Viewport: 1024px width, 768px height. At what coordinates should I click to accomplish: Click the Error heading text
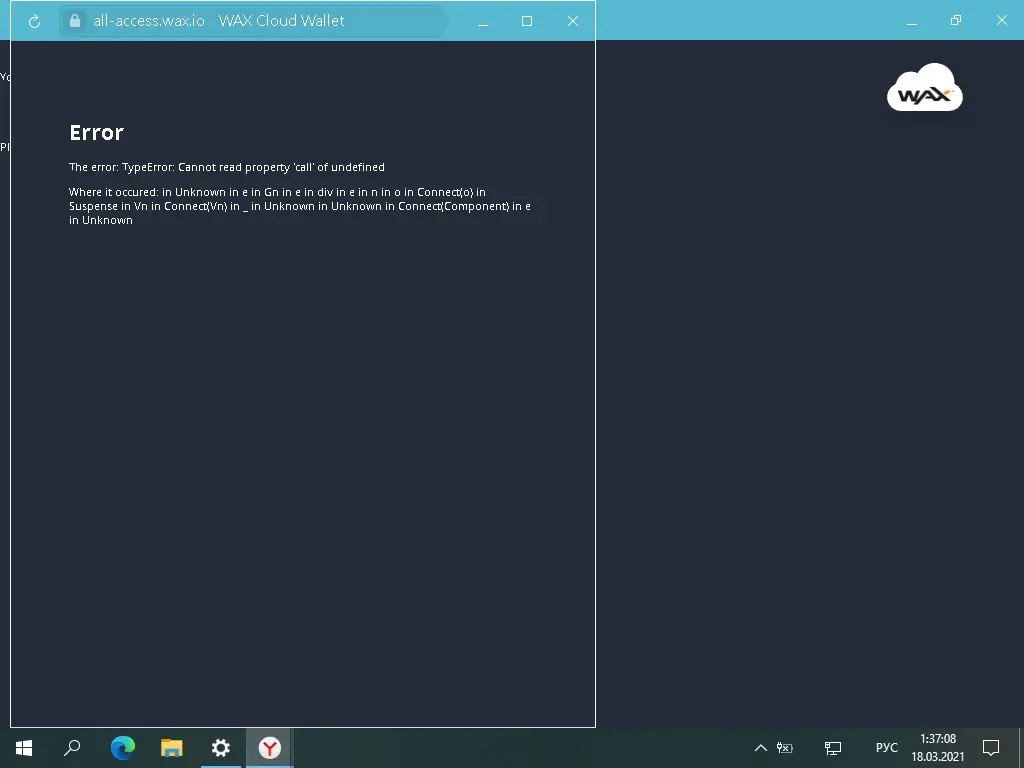click(x=97, y=133)
